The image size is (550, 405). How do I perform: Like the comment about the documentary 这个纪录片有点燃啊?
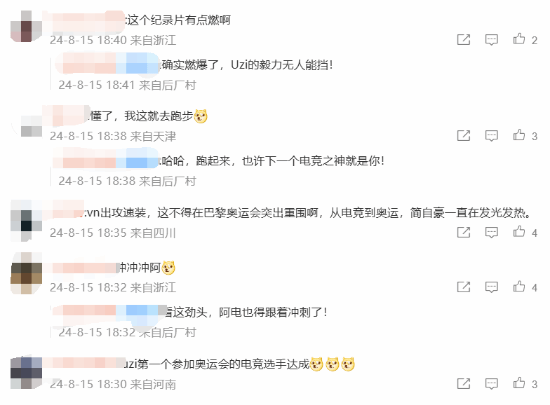pyautogui.click(x=519, y=39)
